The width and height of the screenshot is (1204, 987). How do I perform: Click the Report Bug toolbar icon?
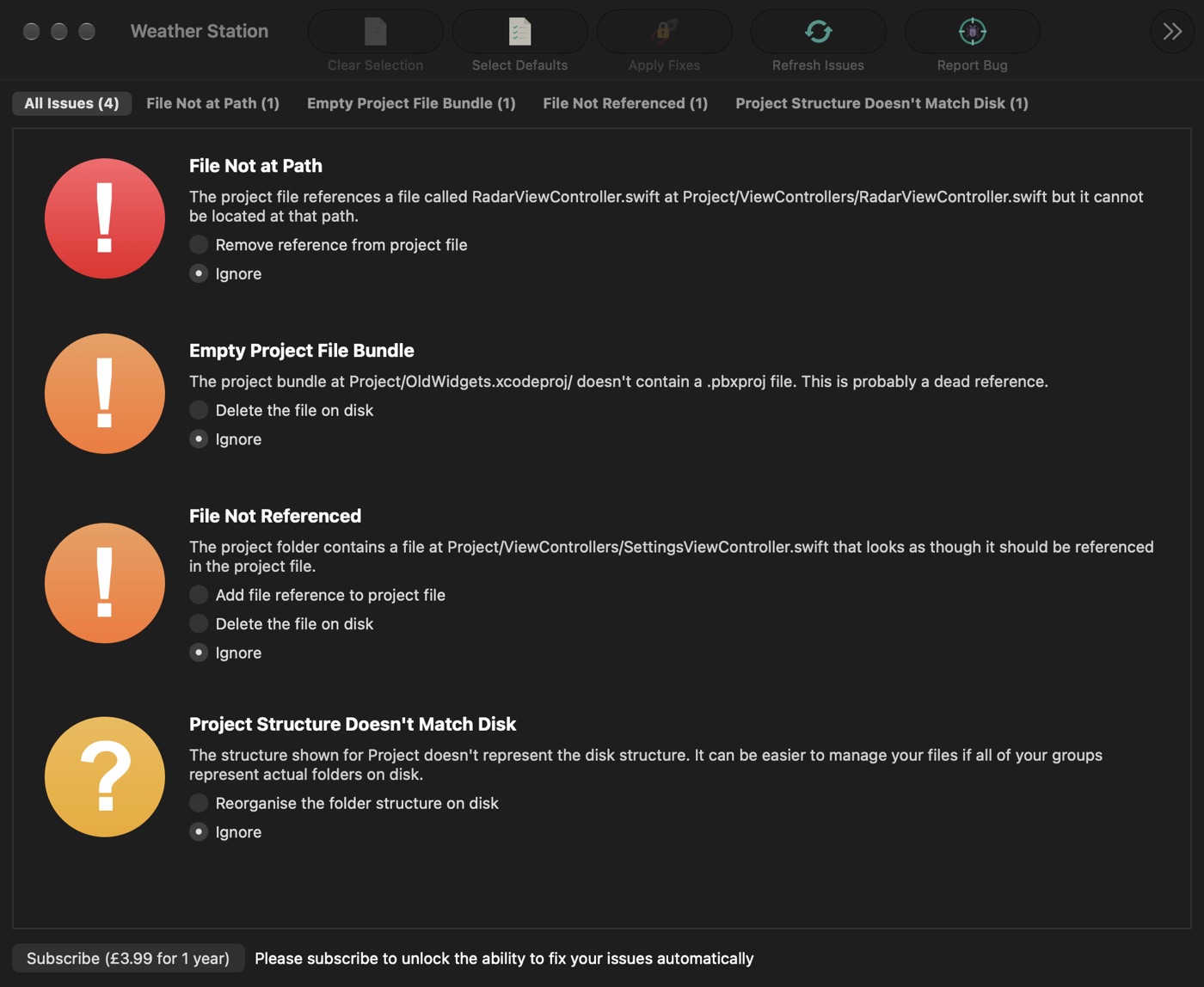(x=972, y=32)
